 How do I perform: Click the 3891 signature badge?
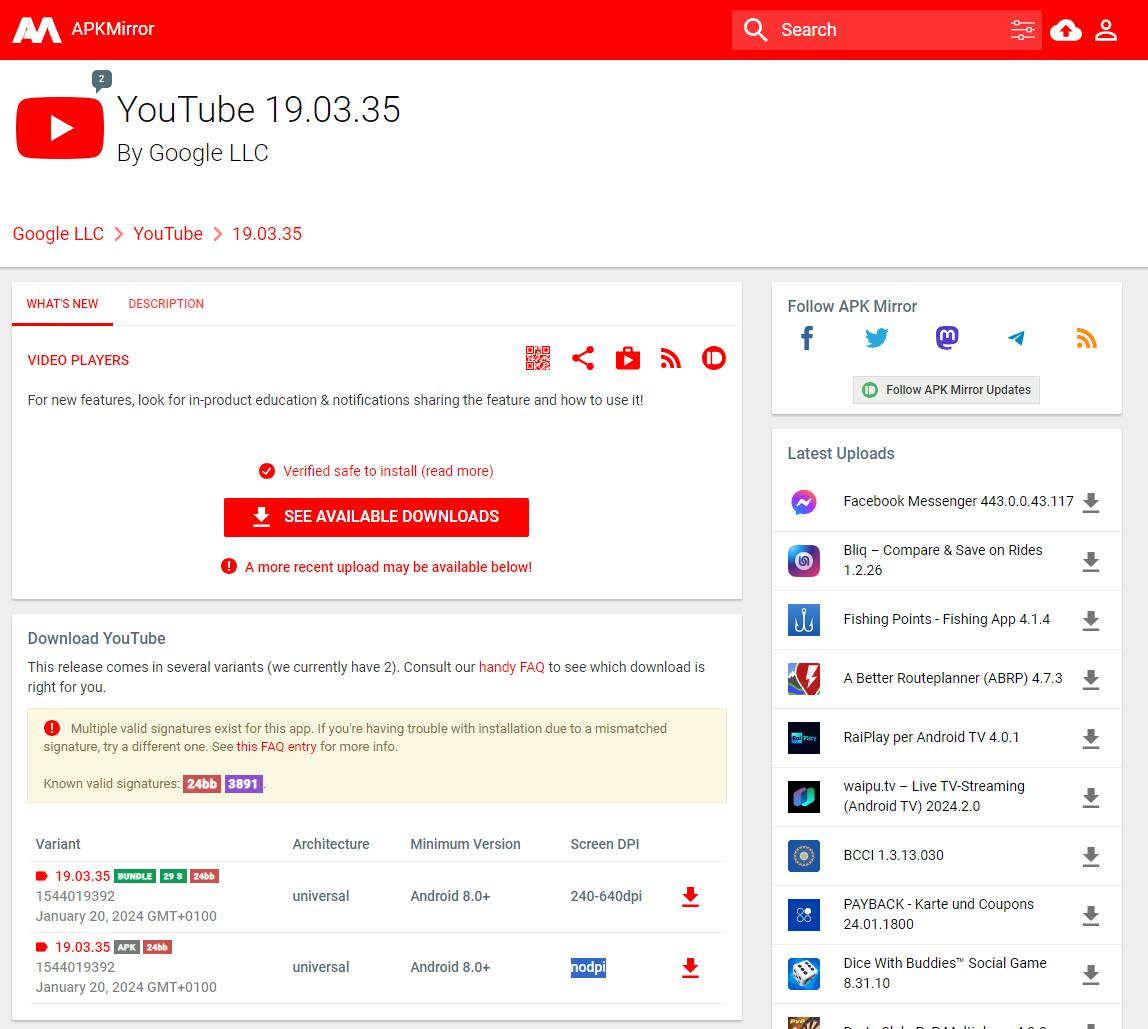(x=243, y=784)
